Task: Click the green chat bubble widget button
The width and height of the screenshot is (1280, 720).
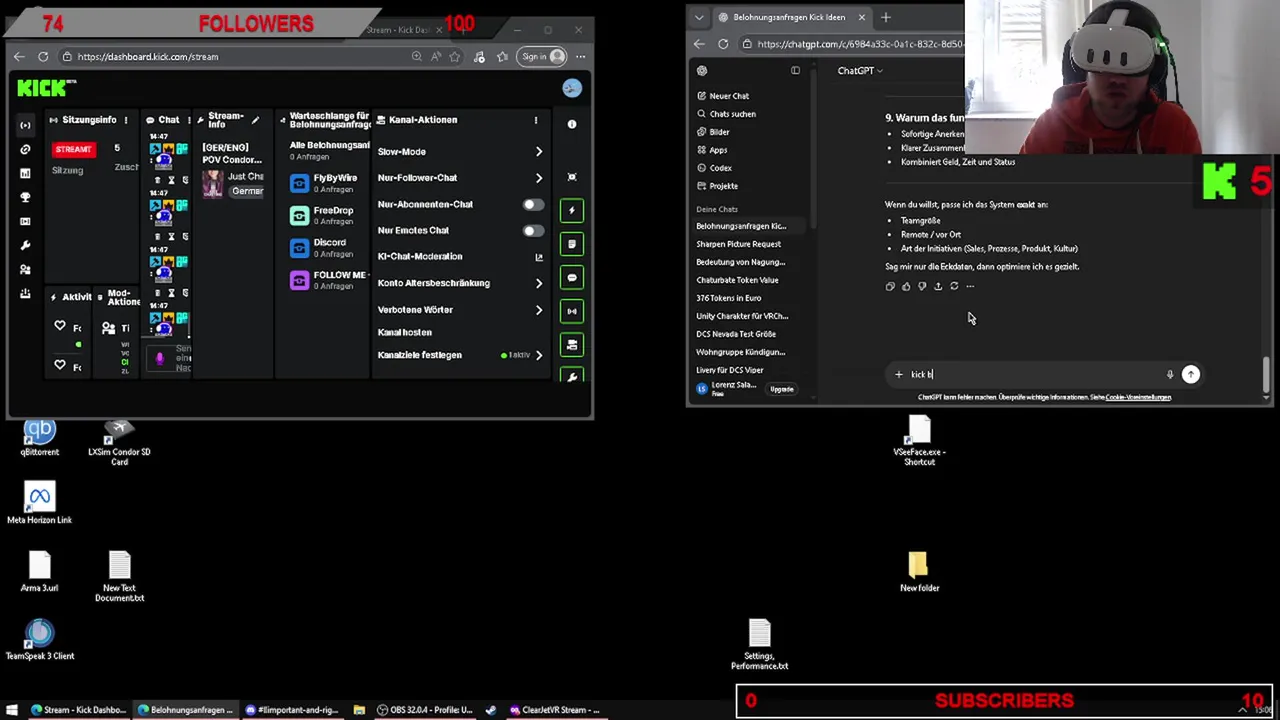Action: click(x=572, y=278)
